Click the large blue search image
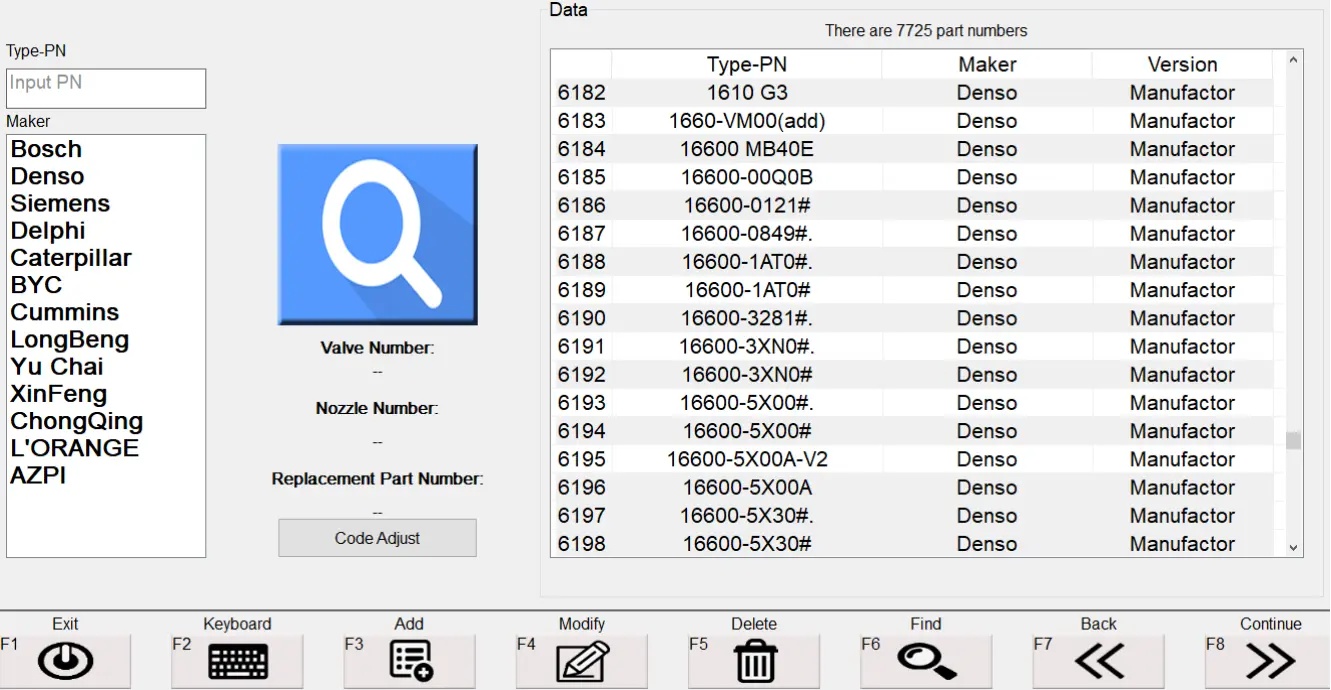The height and width of the screenshot is (690, 1331). 377,235
